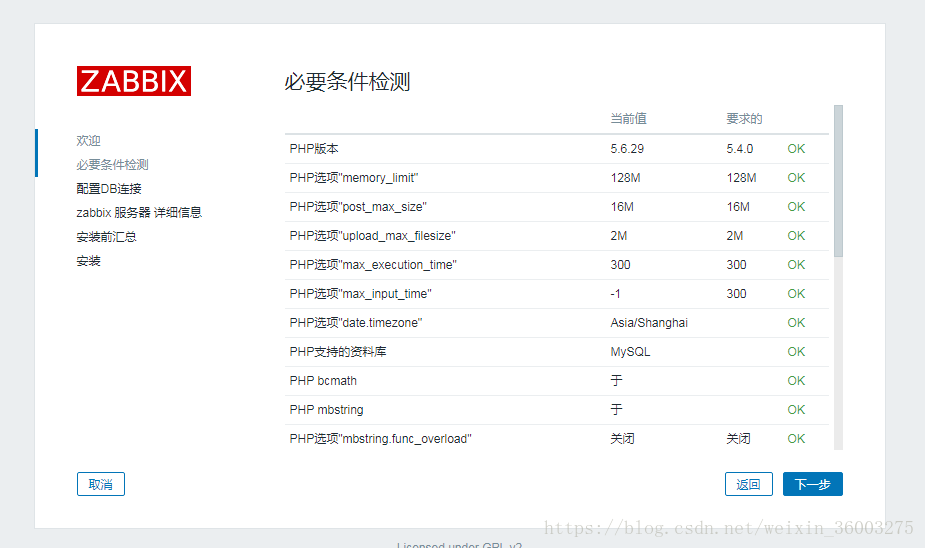This screenshot has height=548, width=925.
Task: Select 安装前汇总 in the sidebar
Action: tap(106, 237)
